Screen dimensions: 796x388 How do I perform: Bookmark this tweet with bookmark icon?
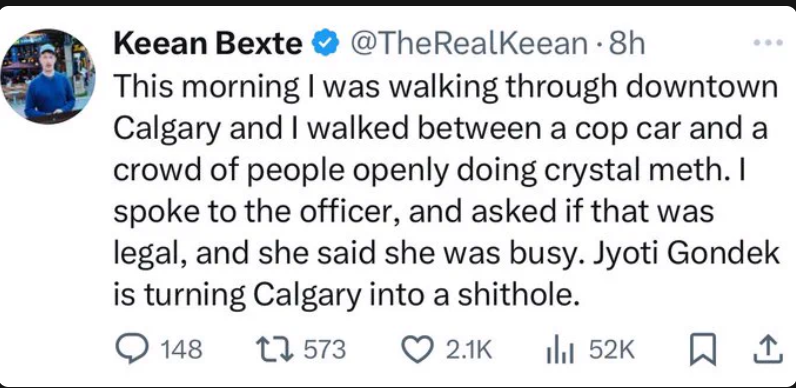703,351
